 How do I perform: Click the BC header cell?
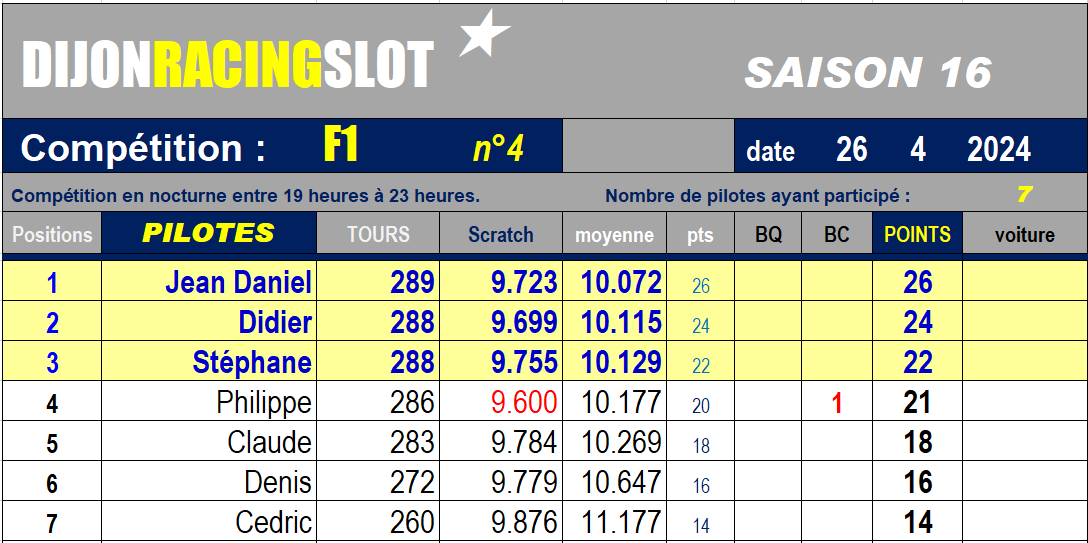point(837,234)
